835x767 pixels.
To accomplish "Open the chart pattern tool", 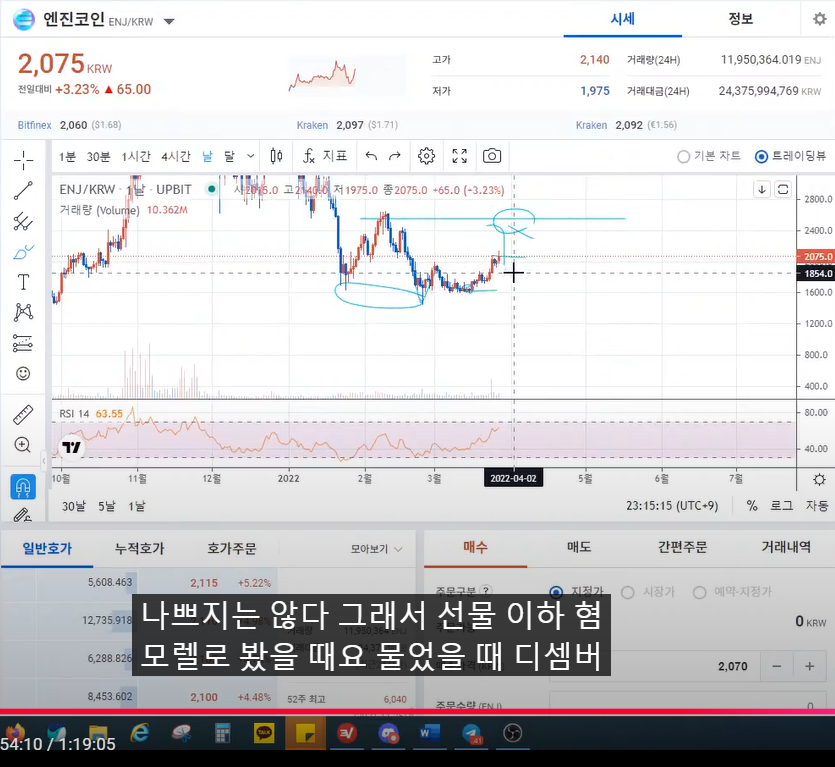I will pyautogui.click(x=23, y=312).
